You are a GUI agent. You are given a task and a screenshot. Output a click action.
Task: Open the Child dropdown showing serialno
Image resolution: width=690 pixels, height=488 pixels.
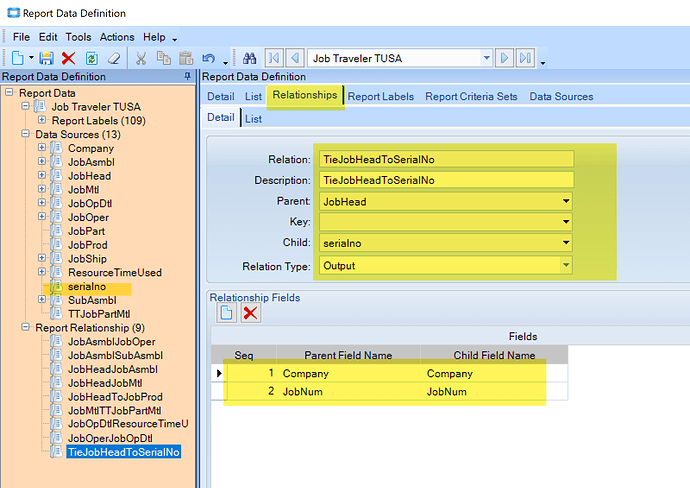(566, 243)
